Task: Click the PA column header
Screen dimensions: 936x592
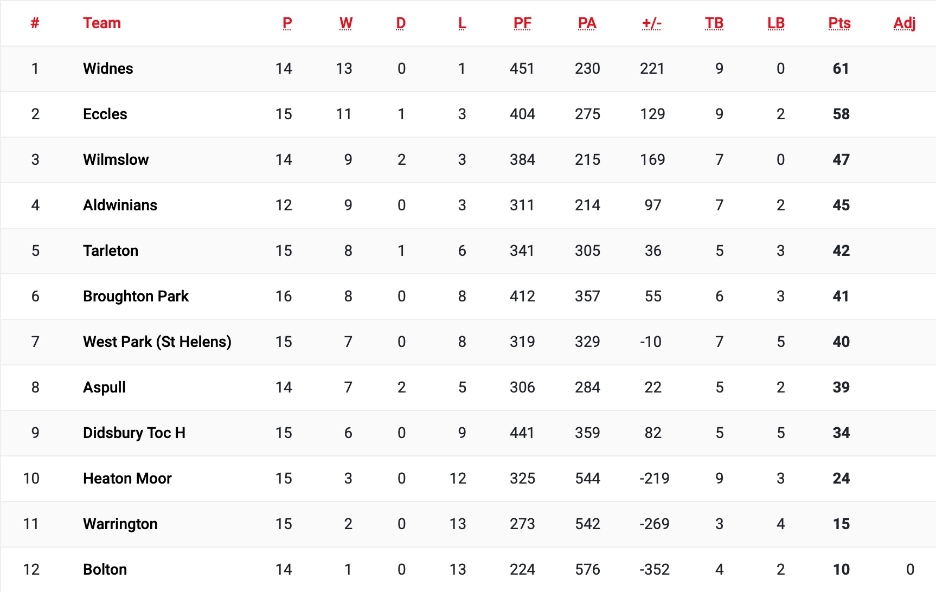Action: coord(587,23)
